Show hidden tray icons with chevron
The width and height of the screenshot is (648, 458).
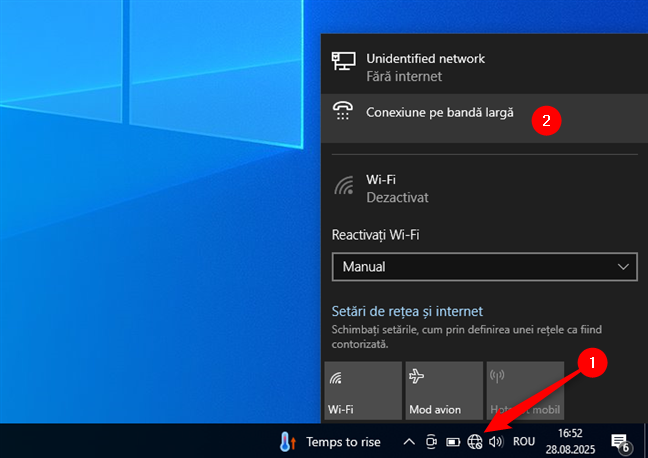coord(408,441)
